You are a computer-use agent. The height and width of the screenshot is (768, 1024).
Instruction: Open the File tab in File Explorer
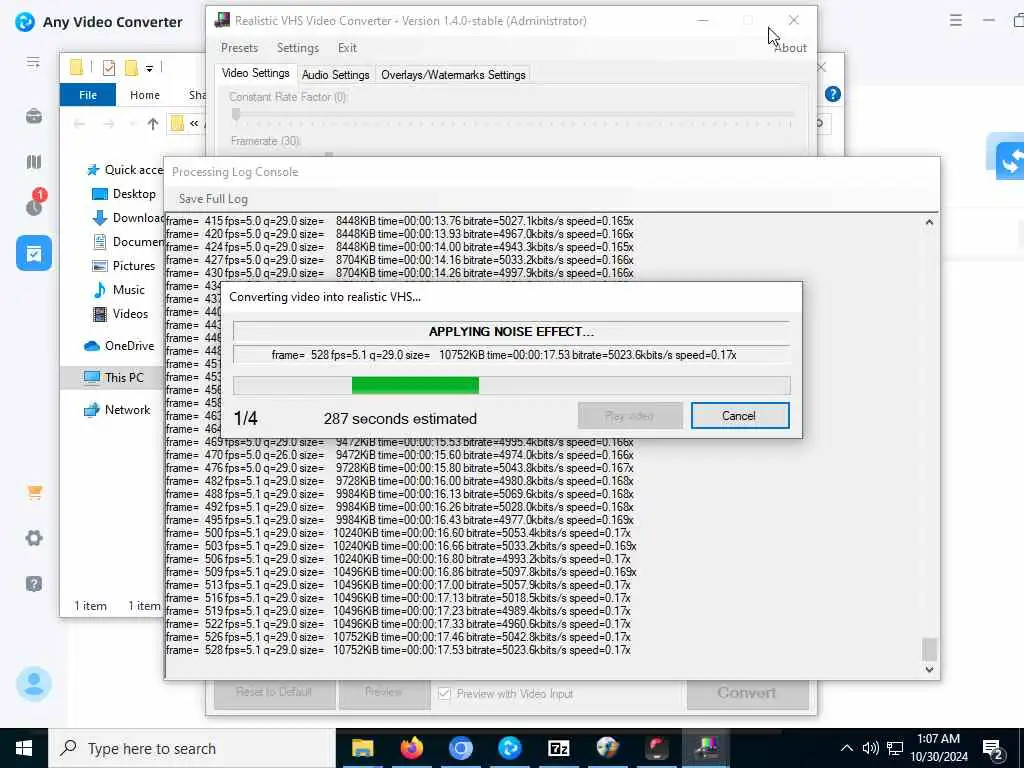click(x=88, y=95)
